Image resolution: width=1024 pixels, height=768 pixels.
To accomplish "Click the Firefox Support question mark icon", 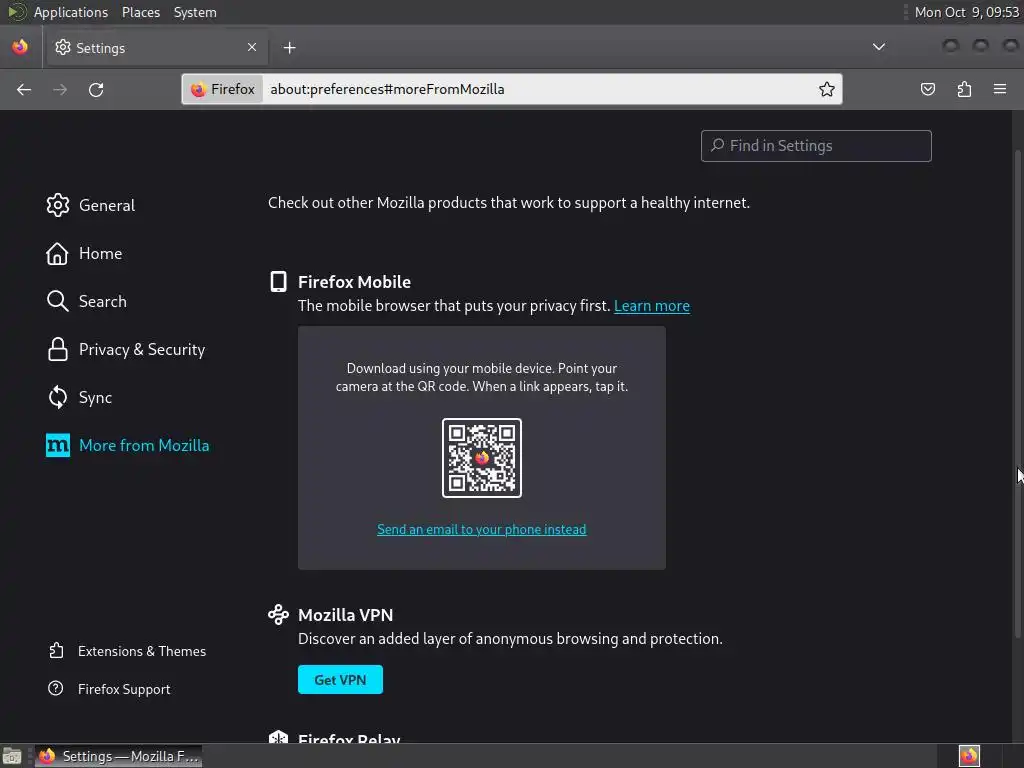I will click(56, 688).
